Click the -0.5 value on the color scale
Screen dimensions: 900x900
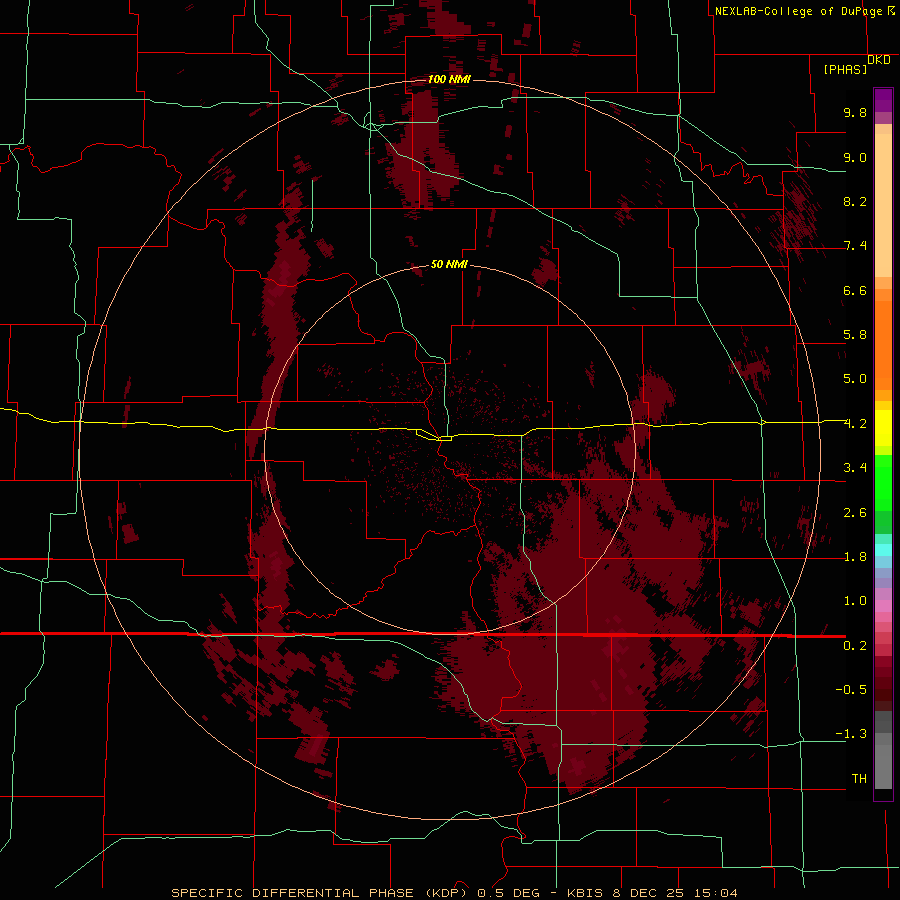pyautogui.click(x=851, y=690)
